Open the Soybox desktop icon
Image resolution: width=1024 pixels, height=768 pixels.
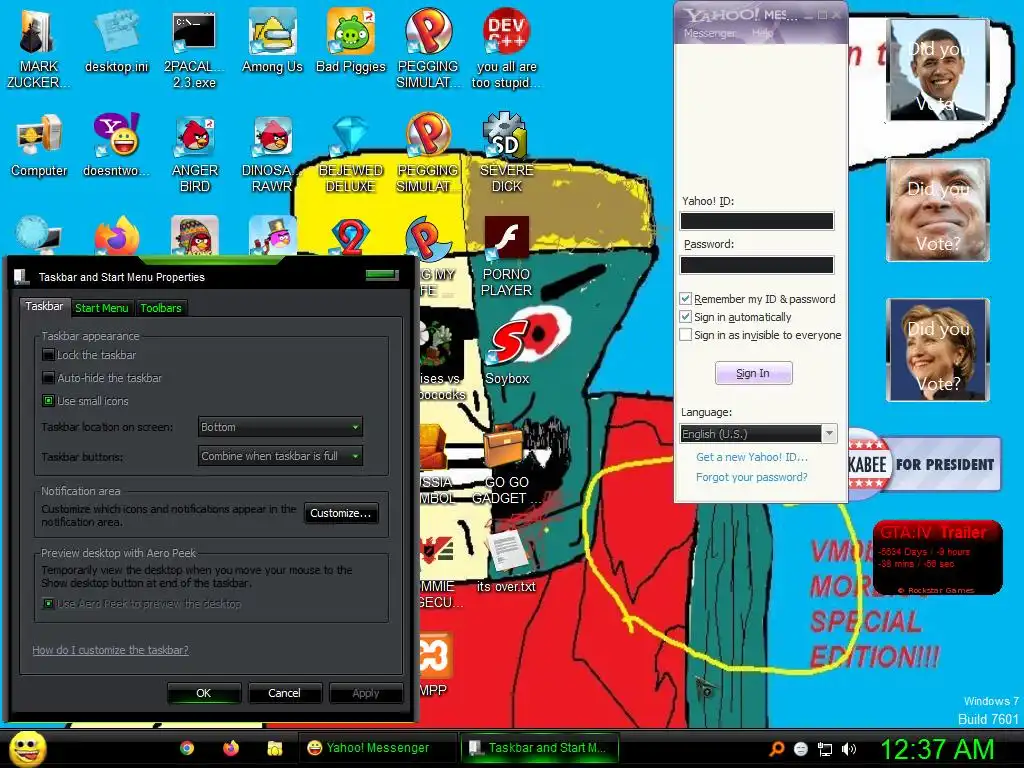tap(507, 351)
